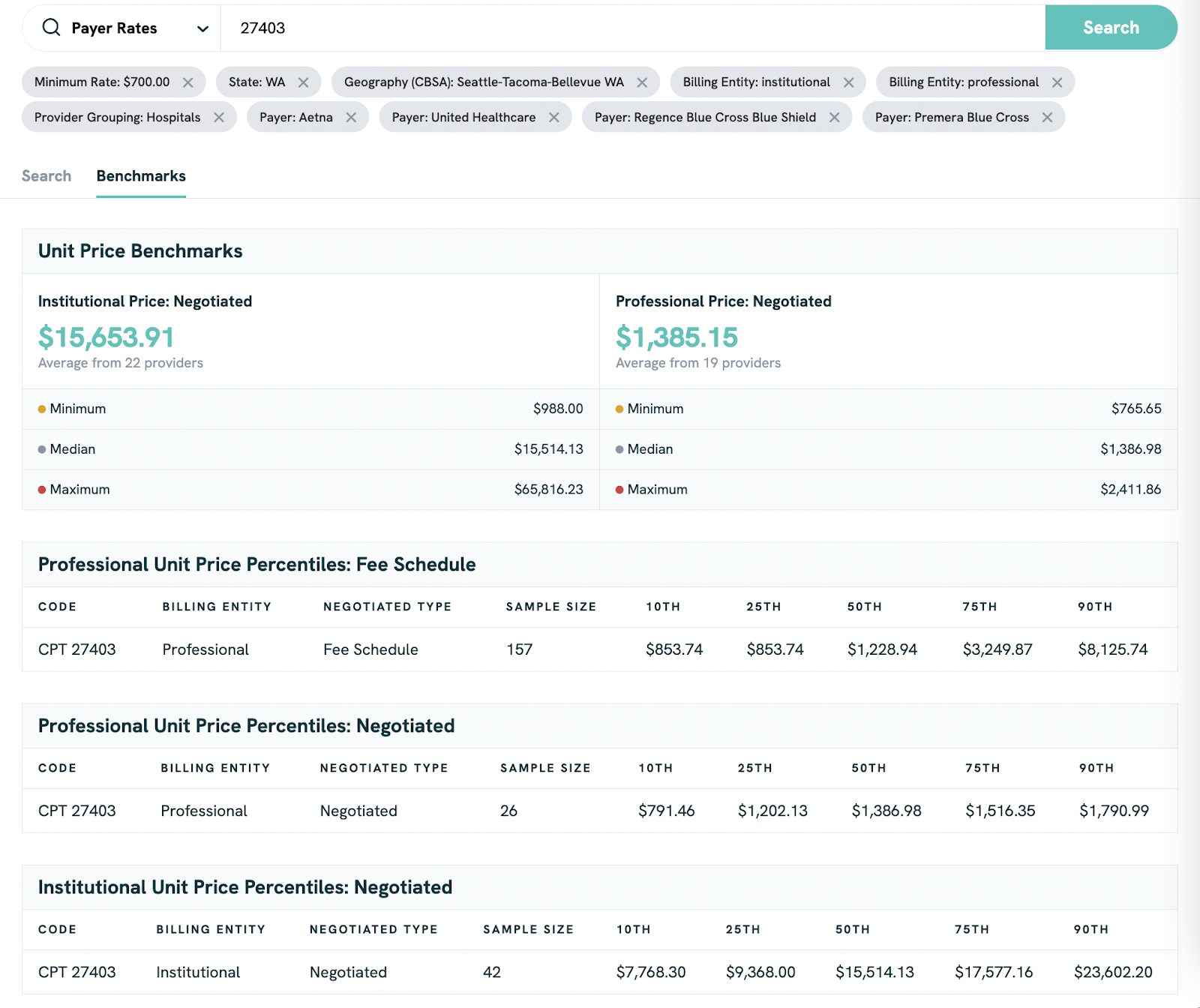Click the red Maximum dot under Institutional Price
The width and height of the screenshot is (1200, 1008).
[x=42, y=490]
